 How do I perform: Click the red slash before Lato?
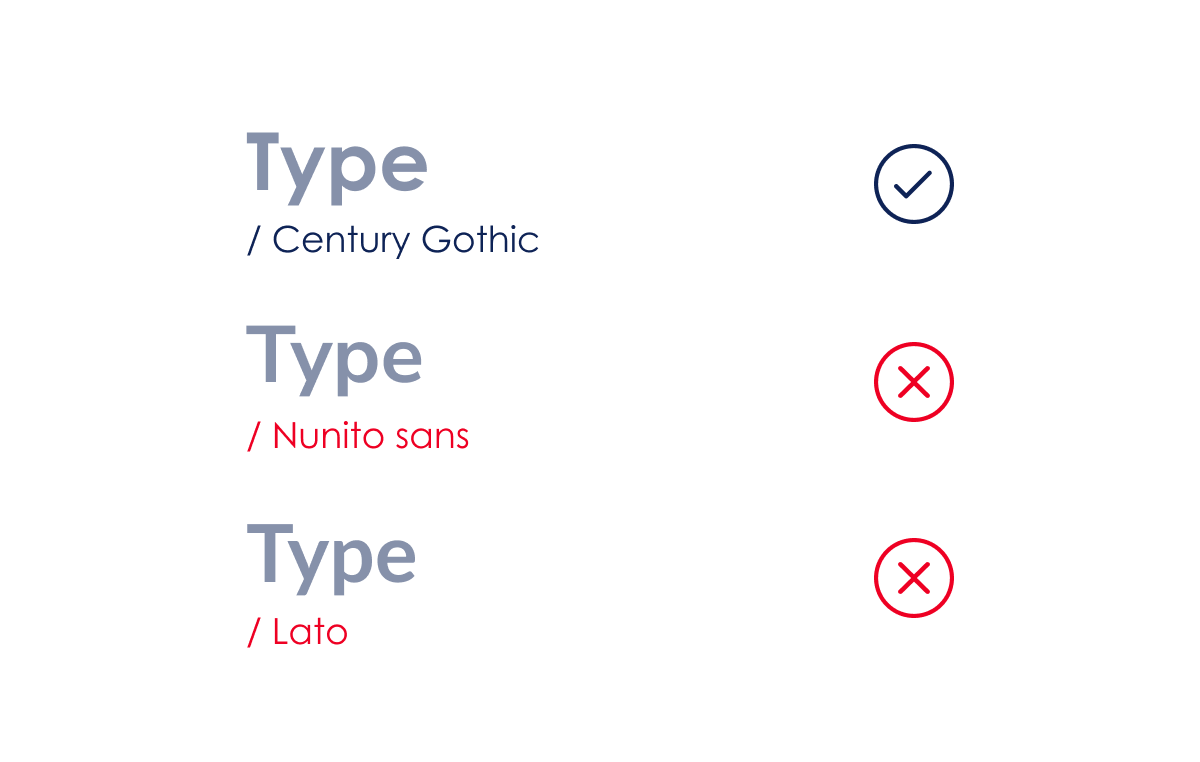[x=254, y=632]
